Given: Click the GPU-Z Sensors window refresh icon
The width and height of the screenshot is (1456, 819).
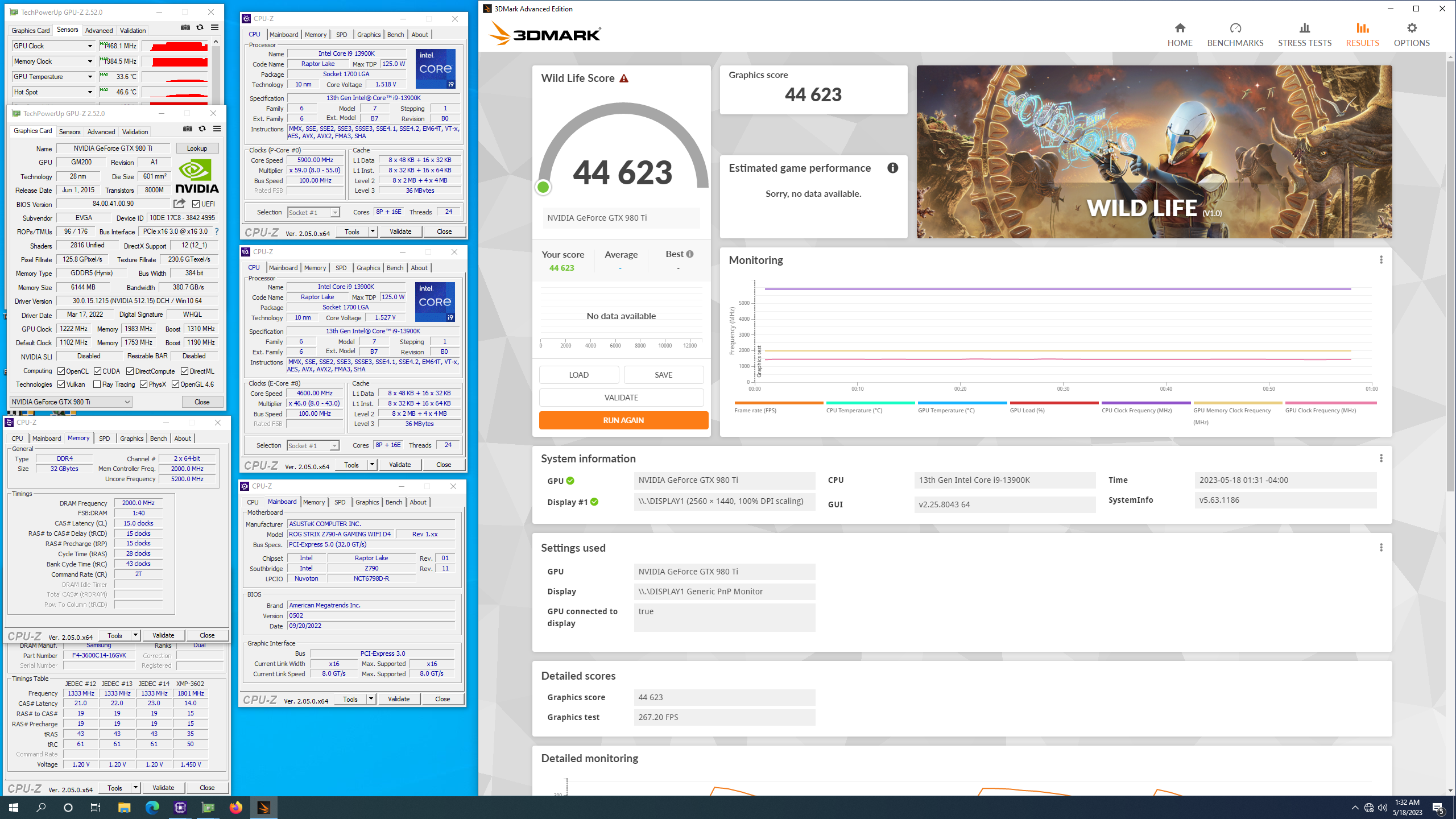Looking at the screenshot, I should pos(200,27).
